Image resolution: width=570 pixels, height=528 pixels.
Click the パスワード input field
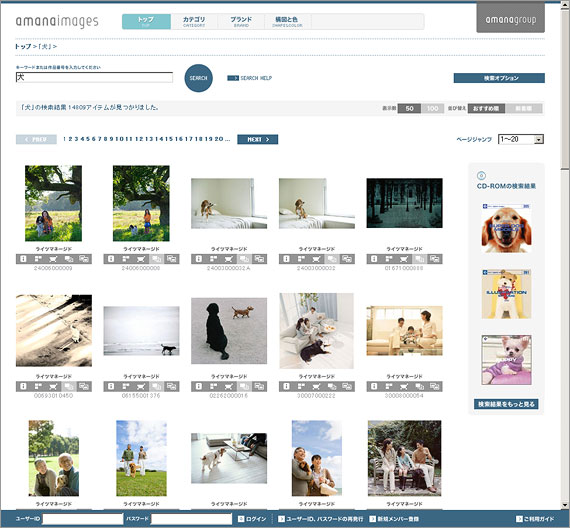(191, 519)
